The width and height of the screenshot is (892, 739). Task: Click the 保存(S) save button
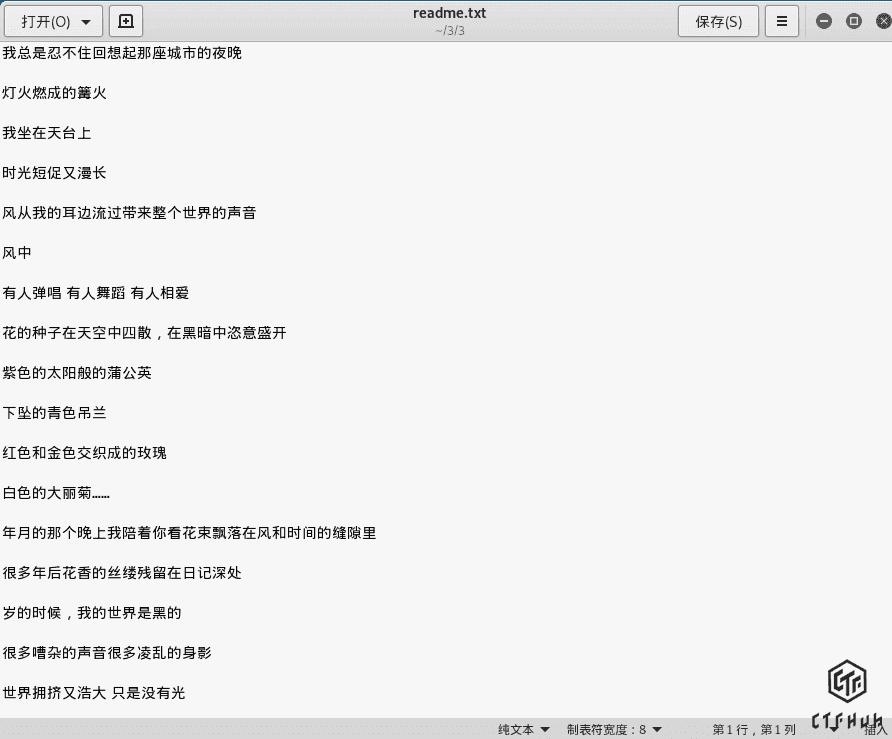coord(718,21)
